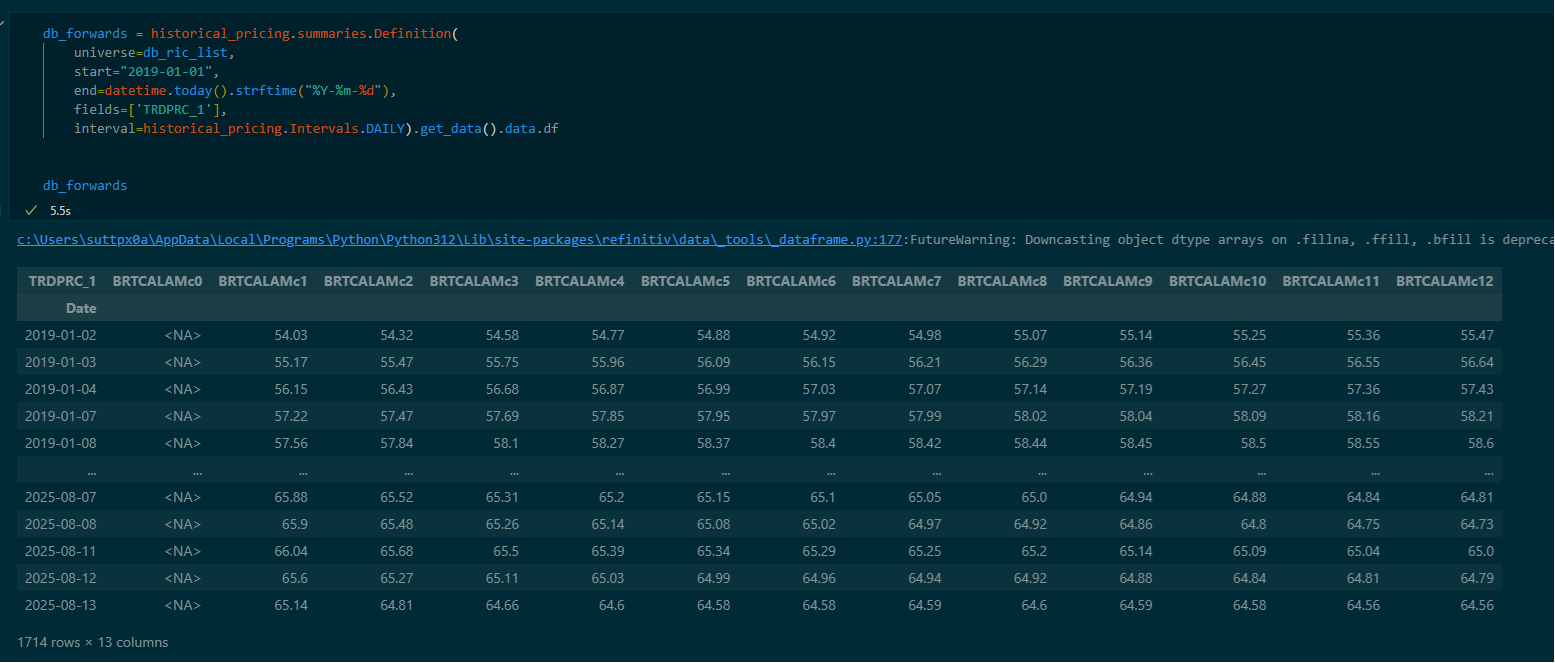Click the <NA> cell in the 2019-01-02 row
1555x663 pixels.
coord(183,335)
